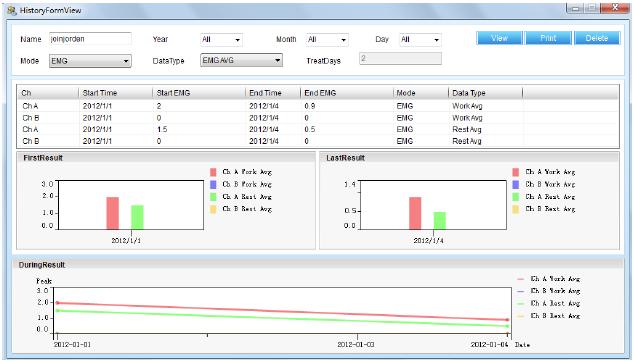Click Start EMG value 1.5
The image size is (634, 362).
[x=162, y=129]
